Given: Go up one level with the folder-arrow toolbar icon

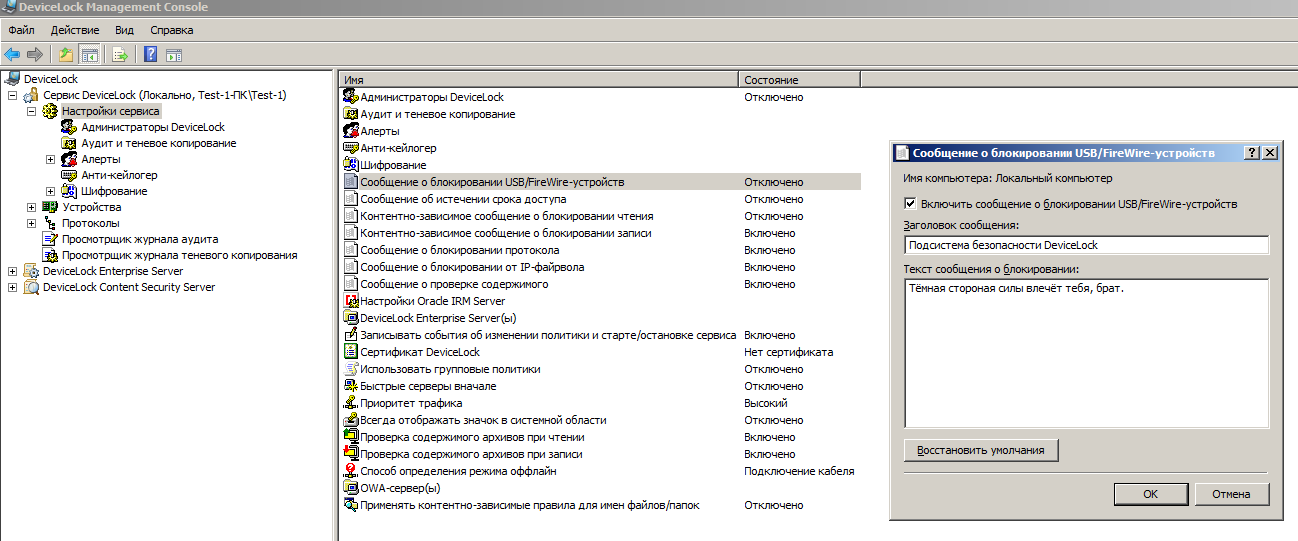Looking at the screenshot, I should tap(67, 55).
